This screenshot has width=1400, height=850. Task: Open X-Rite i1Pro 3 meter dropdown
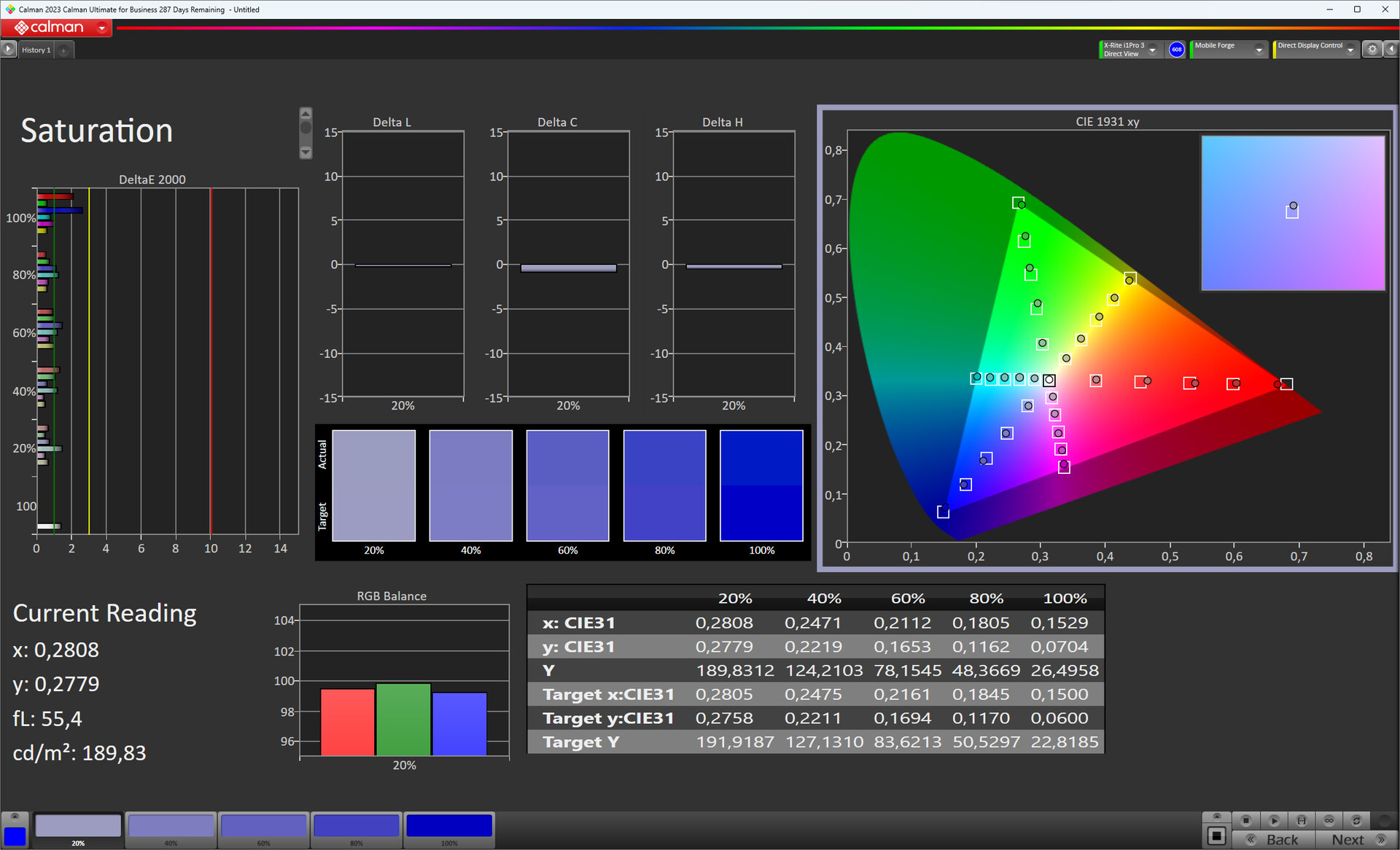[x=1153, y=50]
